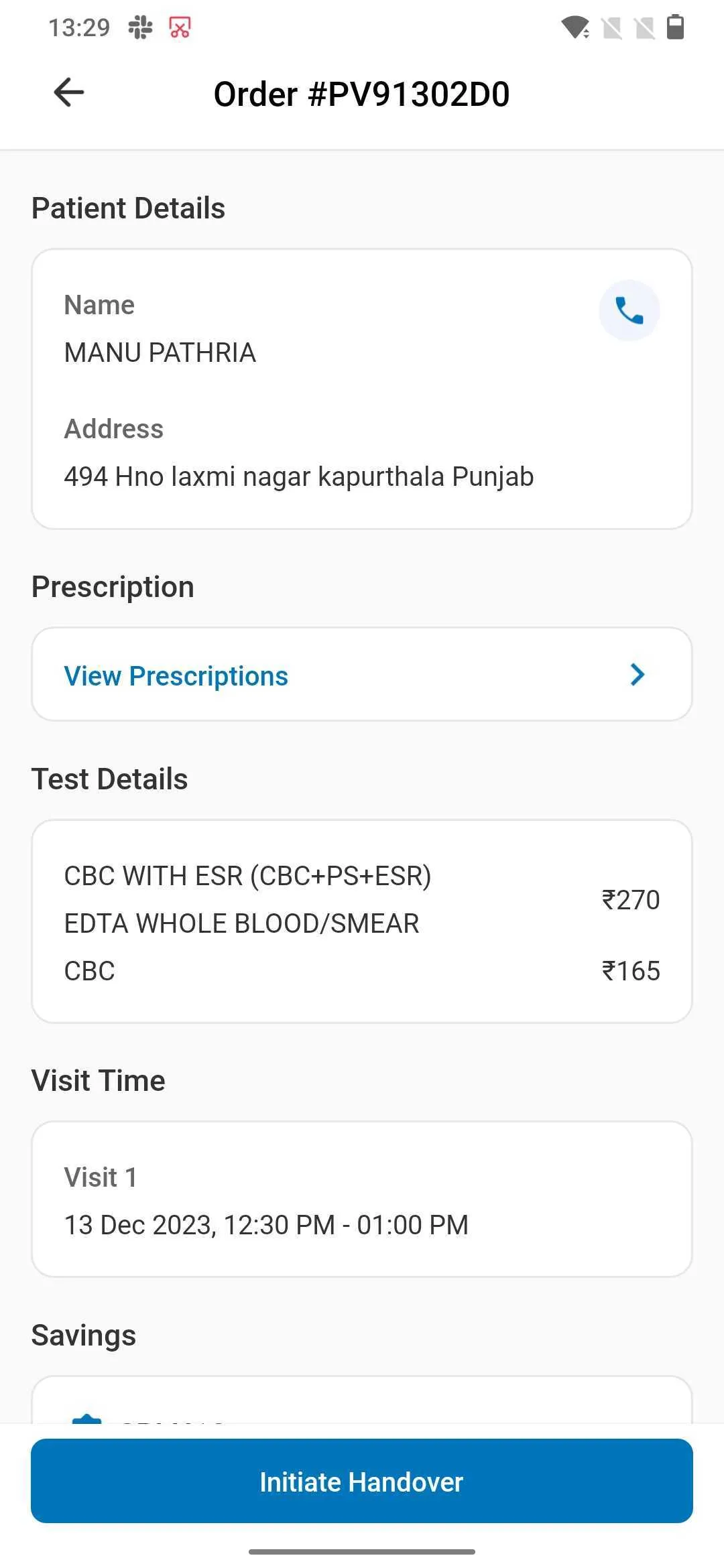
Task: Tap the second SIM no-signal icon
Action: tap(644, 27)
